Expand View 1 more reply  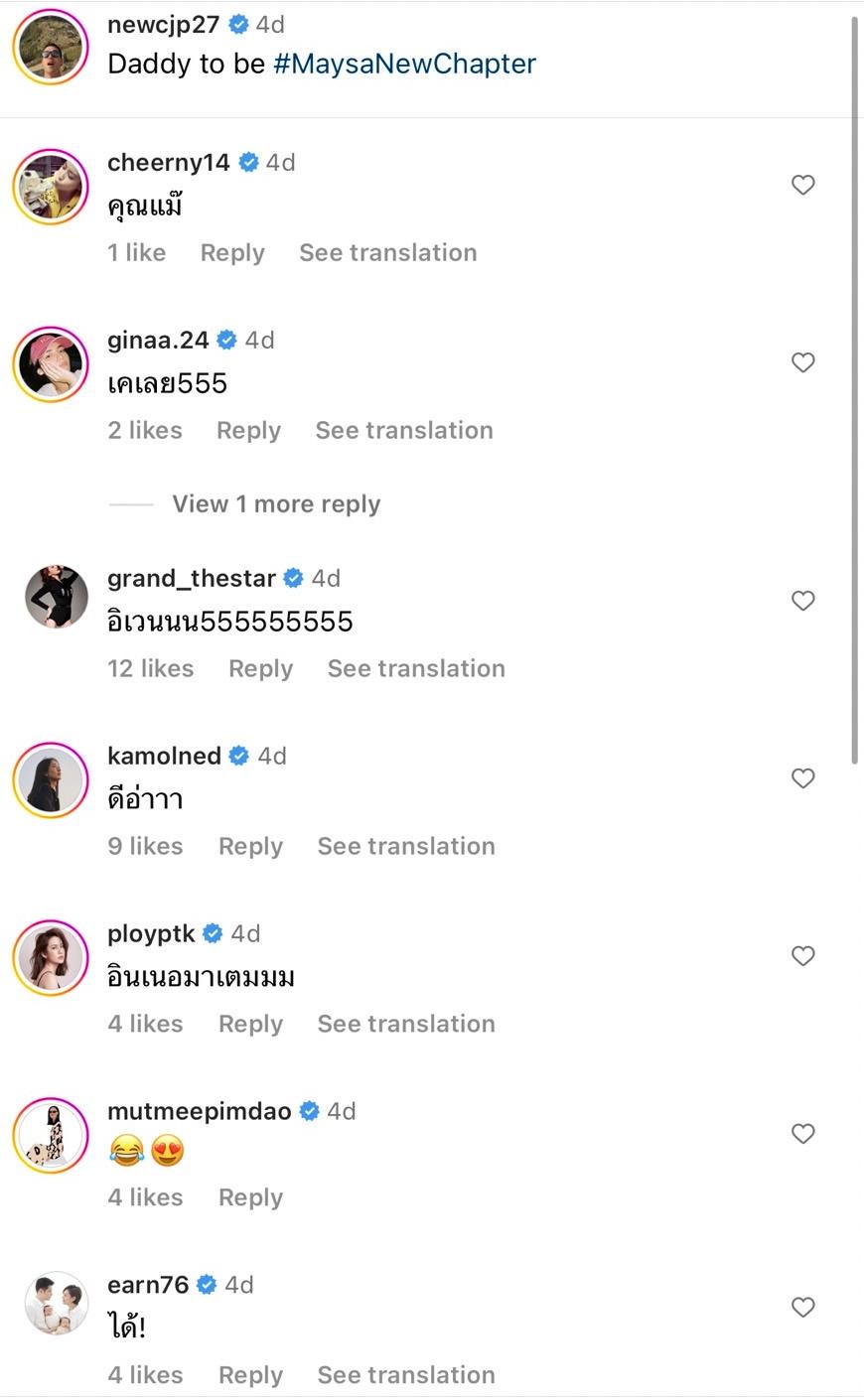275,504
